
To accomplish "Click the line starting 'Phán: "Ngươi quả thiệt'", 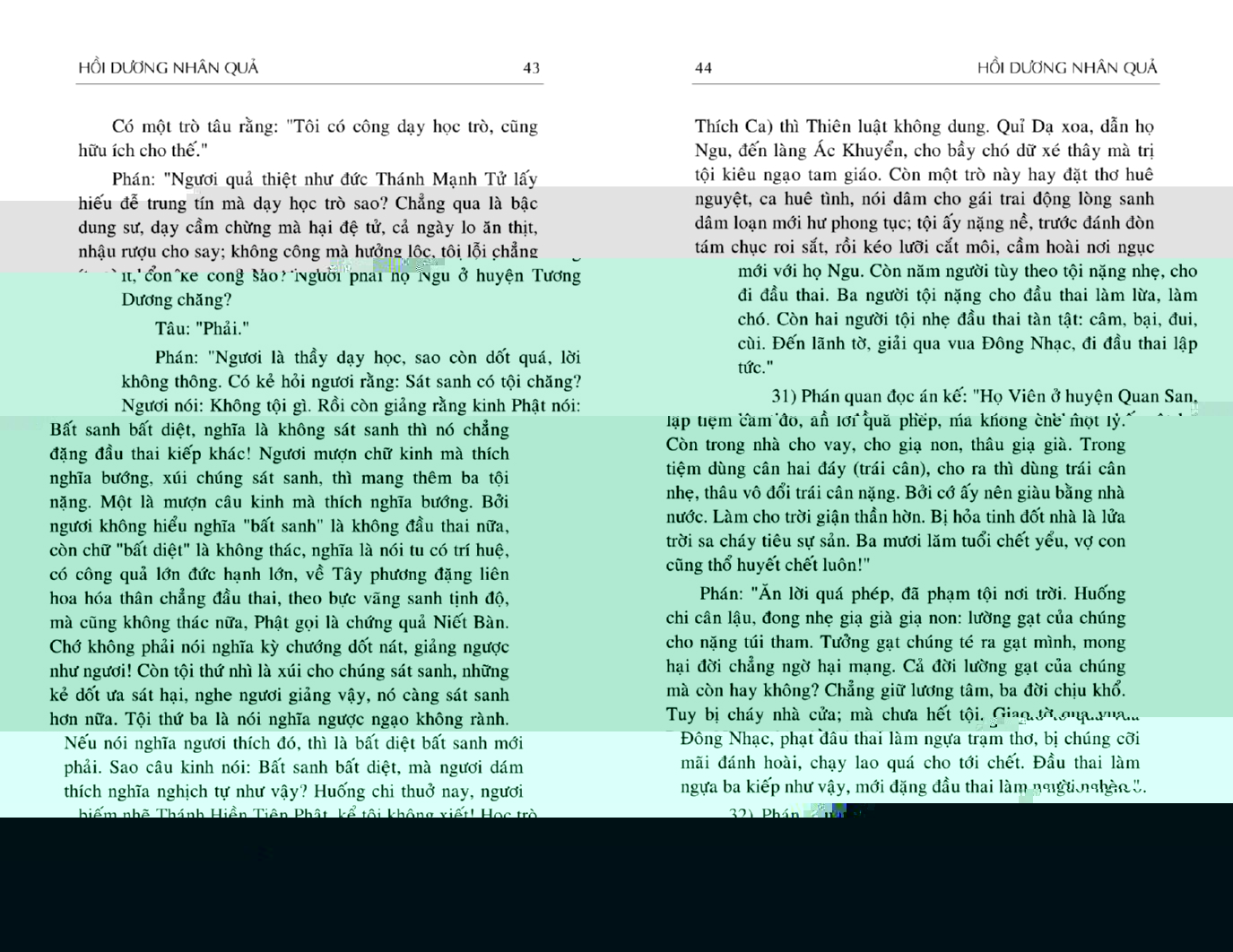I will [325, 179].
